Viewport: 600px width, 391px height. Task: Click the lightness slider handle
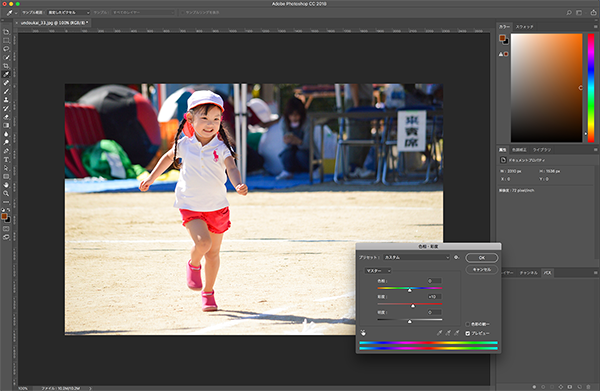tap(409, 322)
